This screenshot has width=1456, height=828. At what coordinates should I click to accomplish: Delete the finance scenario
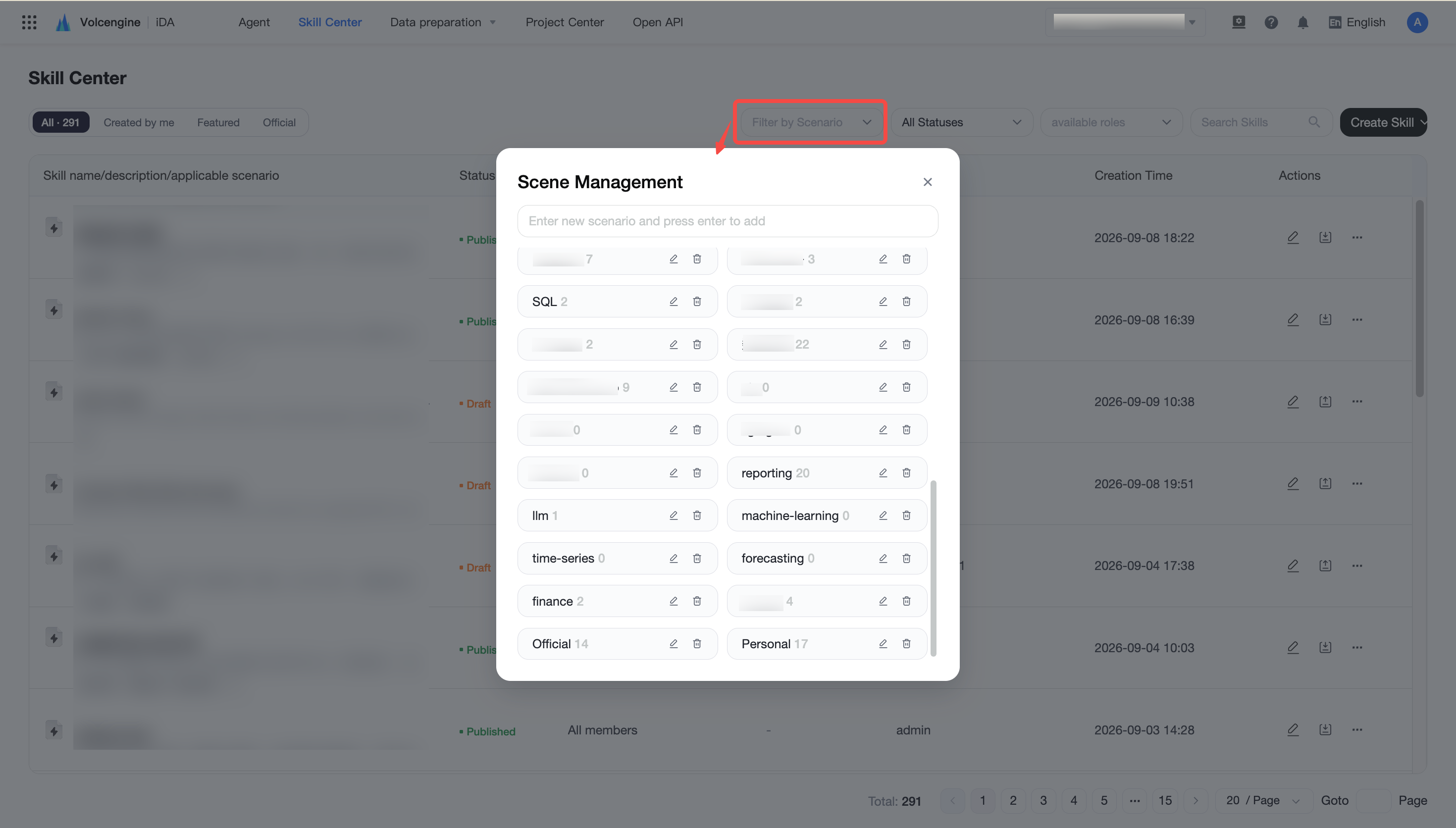click(x=697, y=601)
